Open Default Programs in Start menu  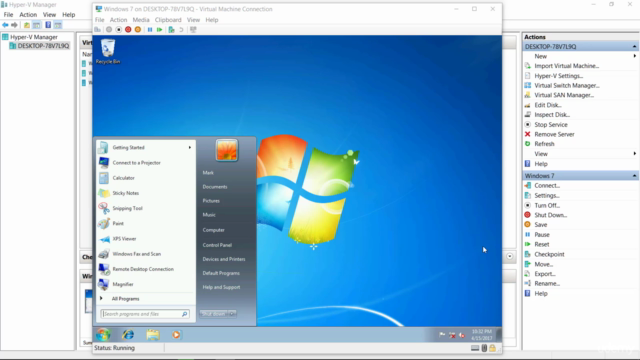pyautogui.click(x=221, y=273)
